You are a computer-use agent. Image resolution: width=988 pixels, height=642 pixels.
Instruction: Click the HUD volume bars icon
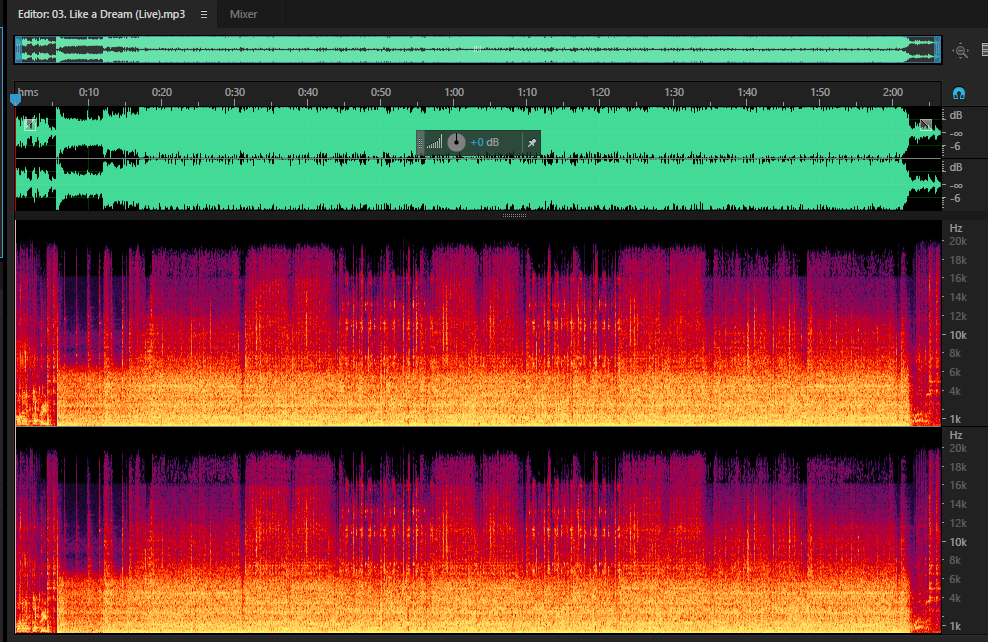point(434,143)
